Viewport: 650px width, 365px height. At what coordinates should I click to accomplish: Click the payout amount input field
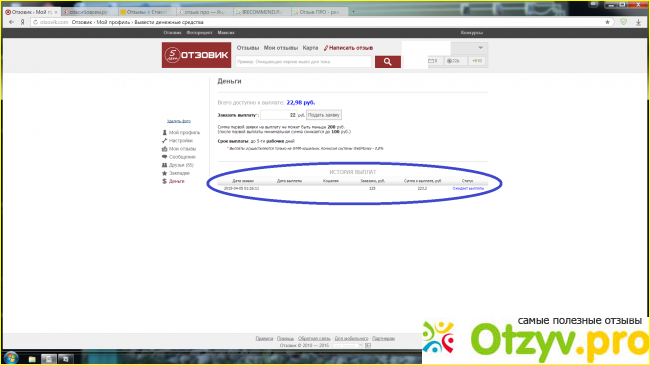[x=278, y=115]
